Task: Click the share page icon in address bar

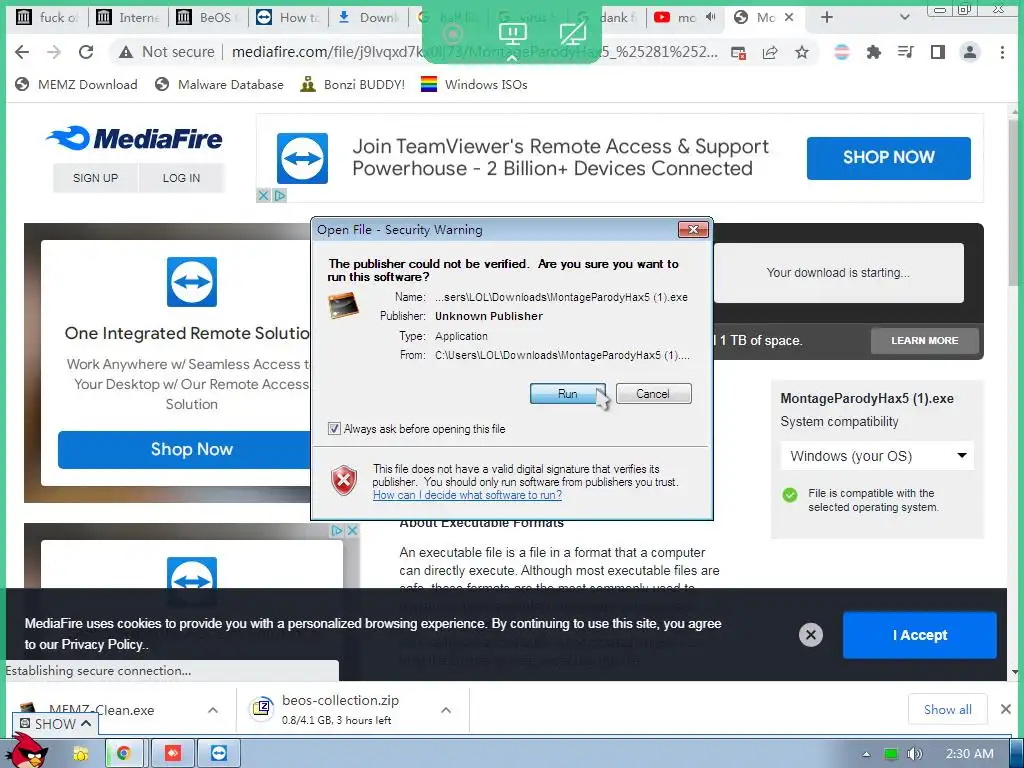Action: coord(770,53)
